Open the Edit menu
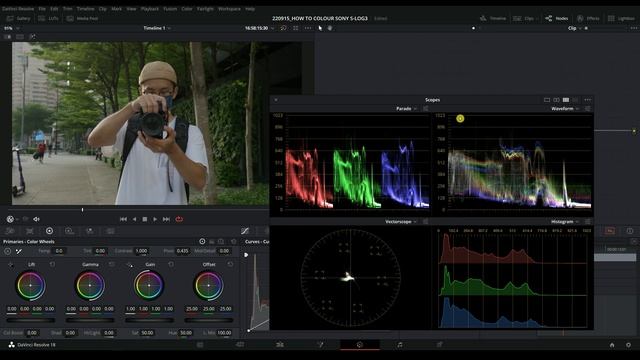Image resolution: width=640 pixels, height=360 pixels. (54, 9)
